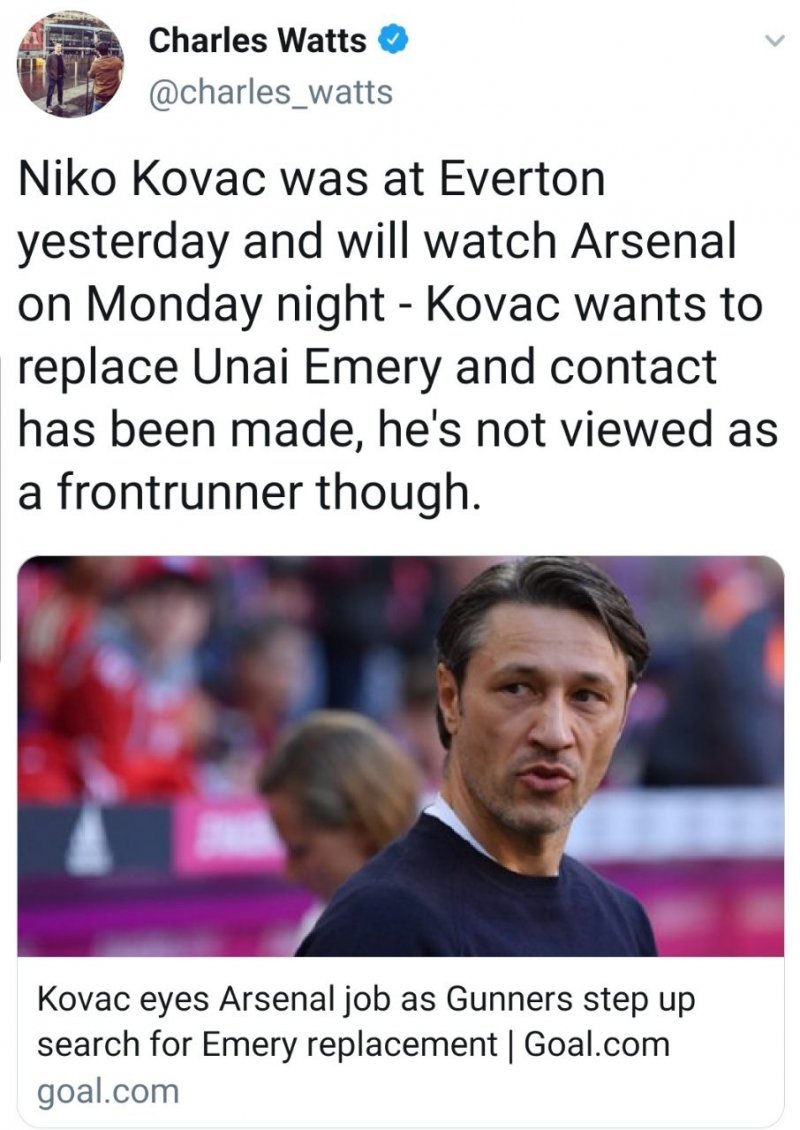Click the tweet line starting "Niko Kovac was"
The width and height of the screenshot is (800, 1130).
click(x=312, y=180)
